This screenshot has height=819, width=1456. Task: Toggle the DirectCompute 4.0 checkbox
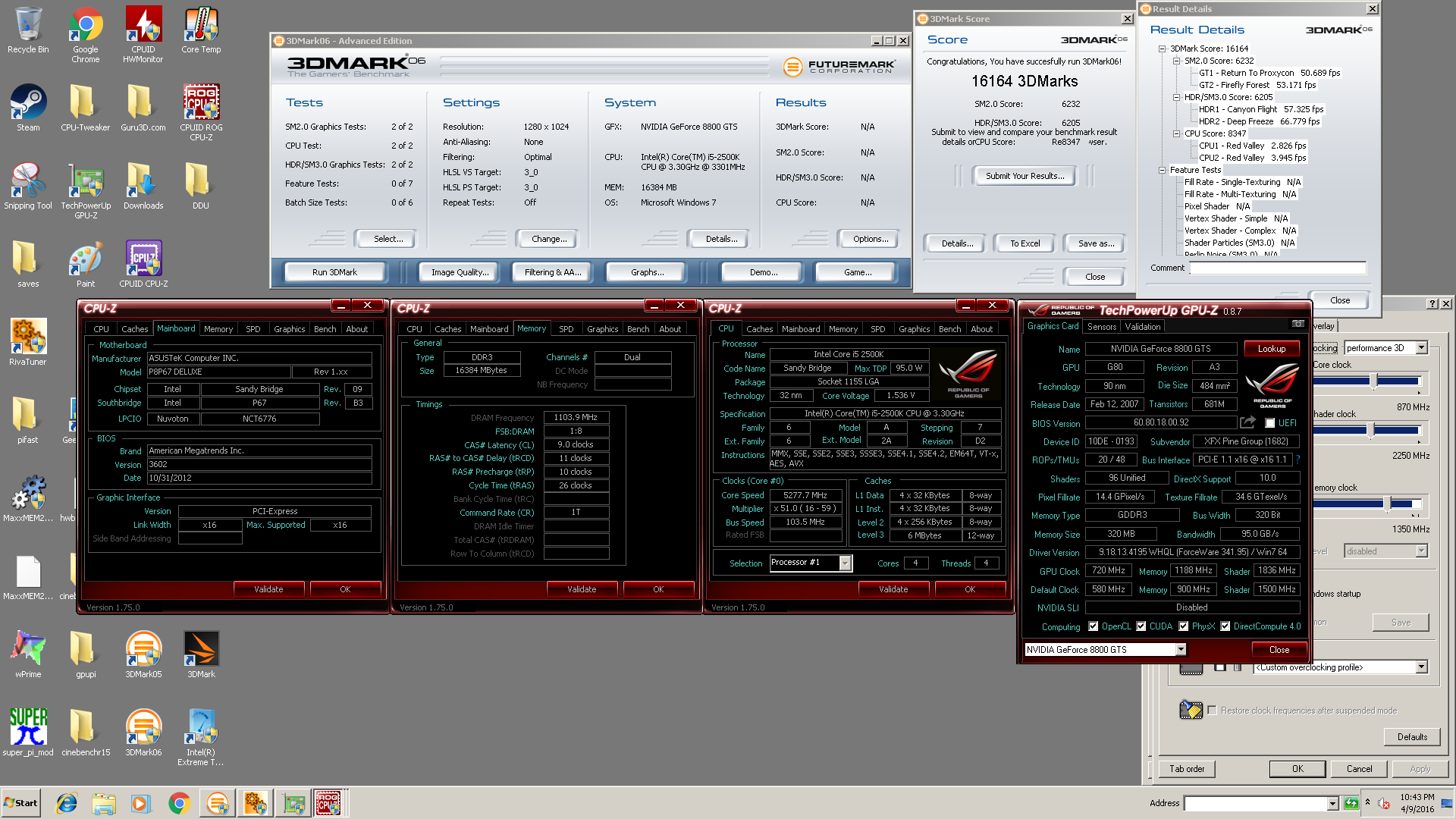1225,626
